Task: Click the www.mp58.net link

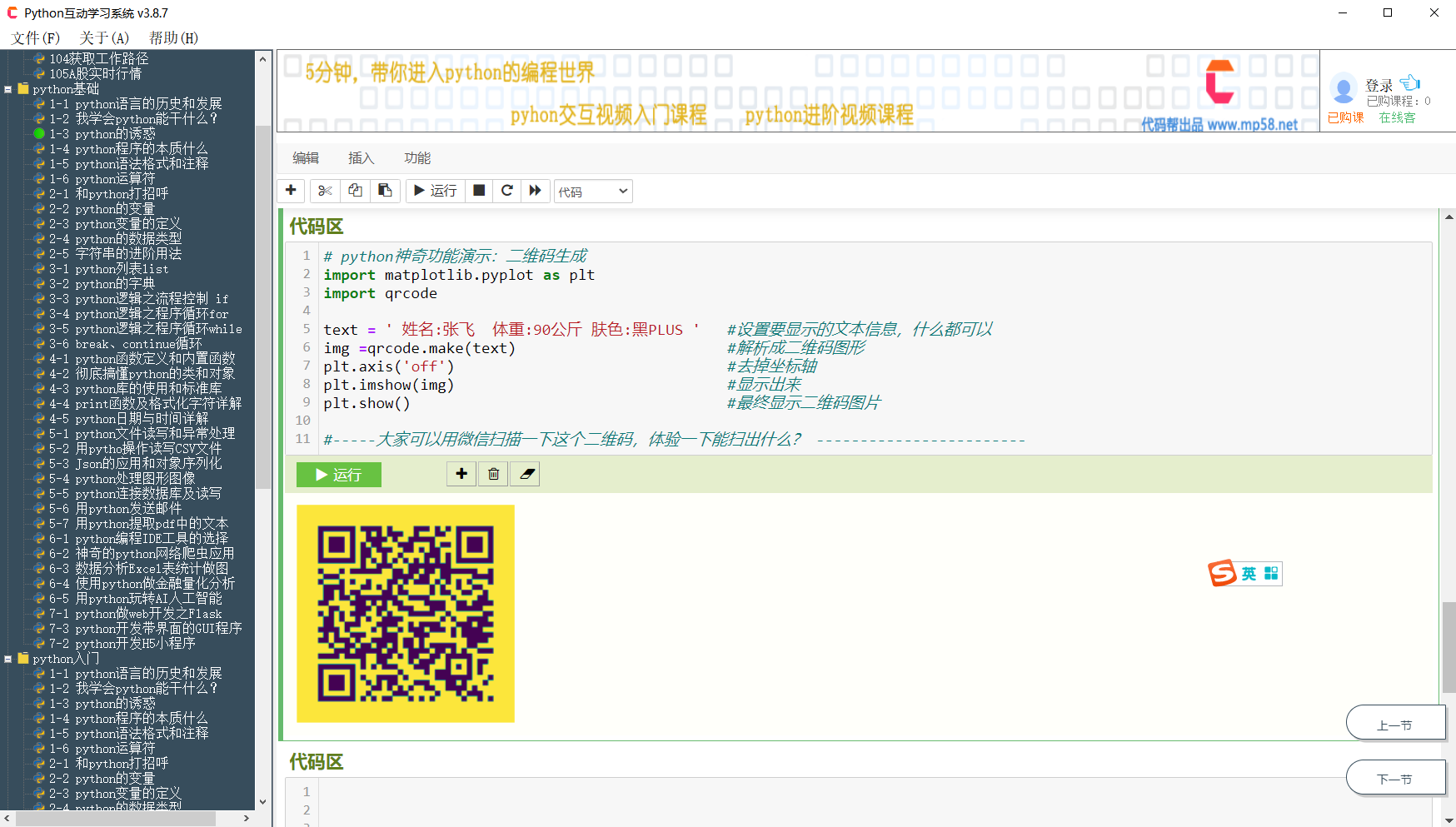Action: 1252,125
